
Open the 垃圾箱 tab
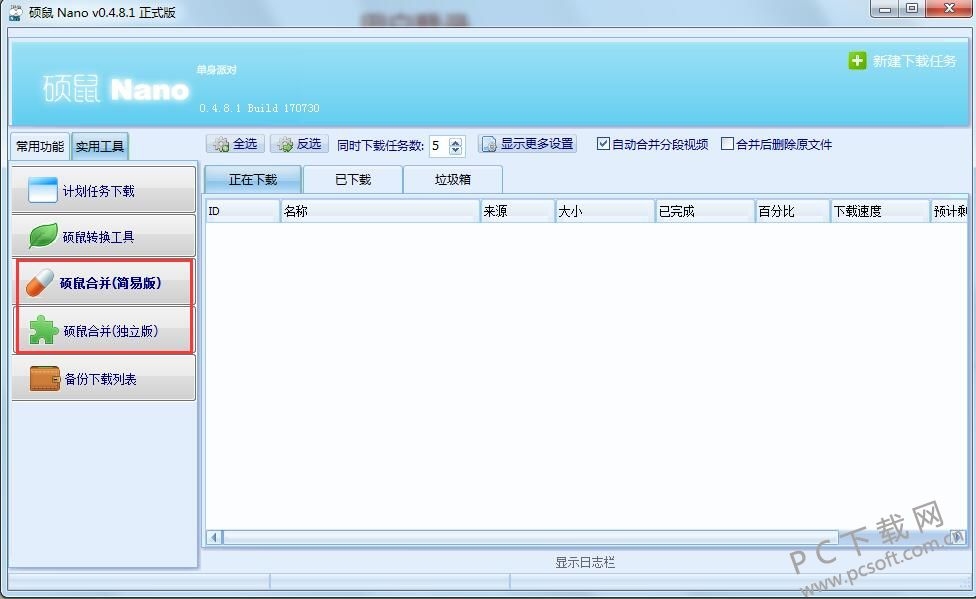coord(453,179)
